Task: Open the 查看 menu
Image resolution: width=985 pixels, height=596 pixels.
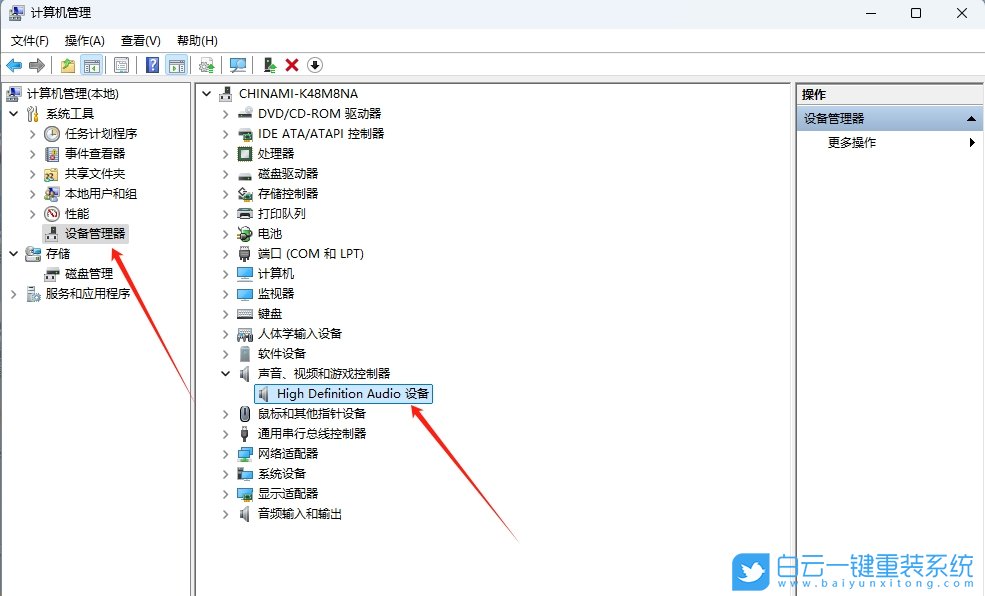Action: pos(139,41)
